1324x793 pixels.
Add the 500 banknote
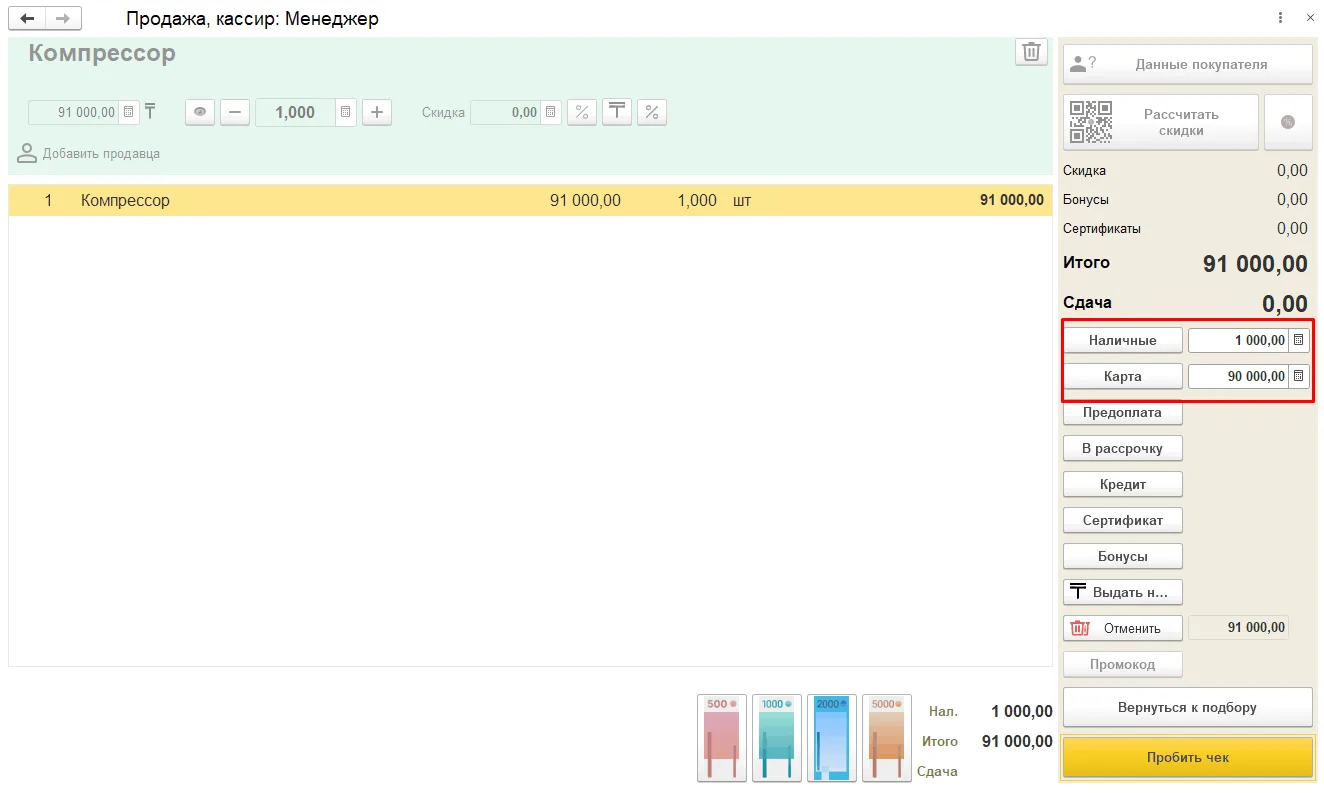click(x=722, y=738)
